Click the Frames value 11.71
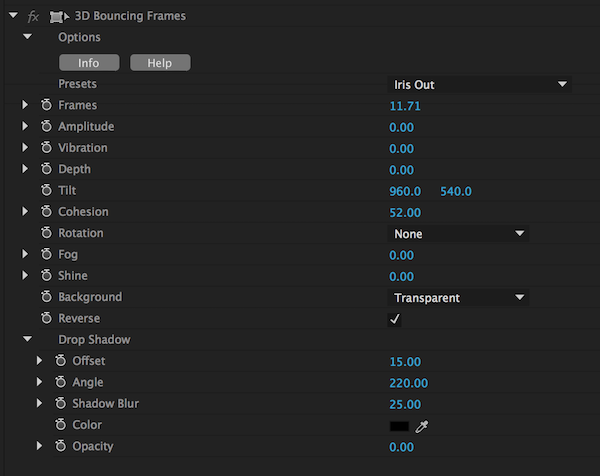The image size is (600, 476). 405,106
